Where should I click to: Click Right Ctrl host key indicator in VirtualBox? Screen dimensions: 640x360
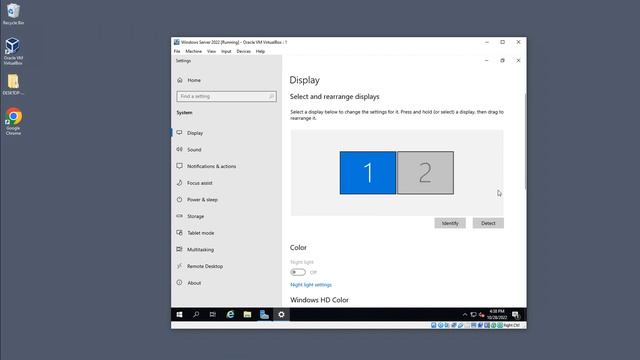tap(511, 325)
